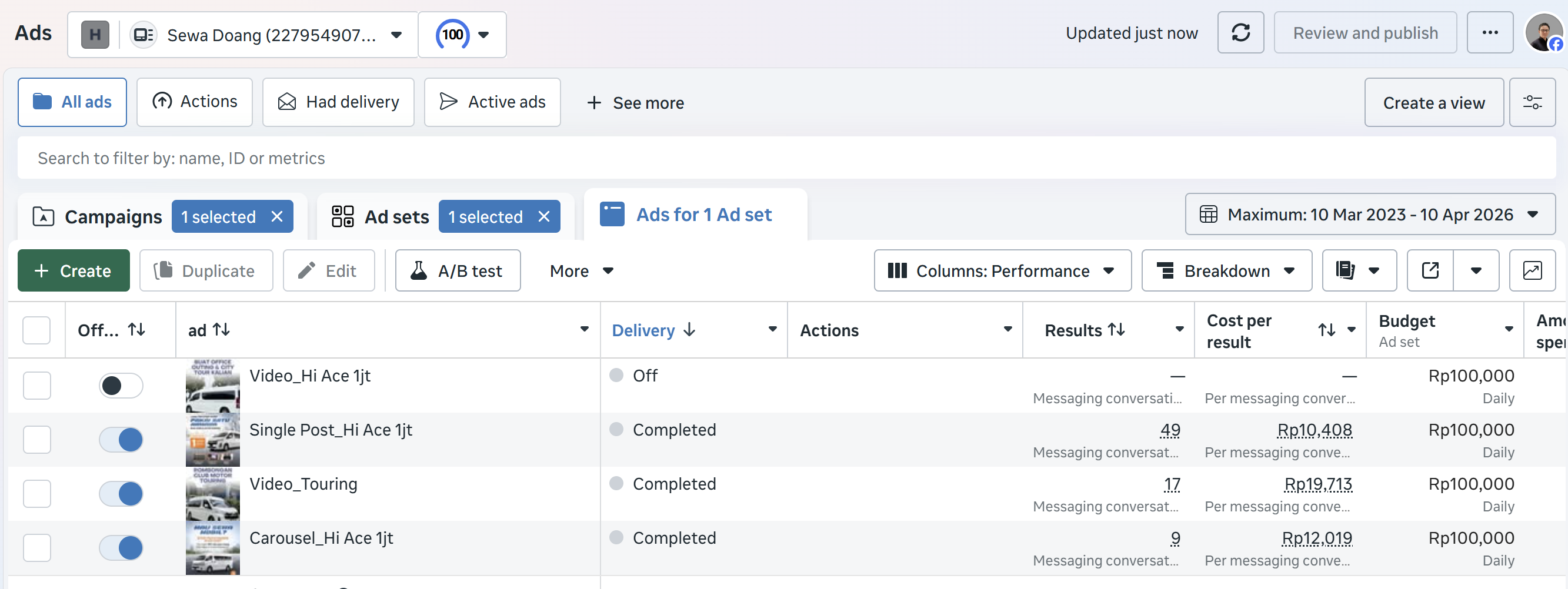Click the user profile avatar
Screen dimensions: 1568x589
click(1543, 33)
